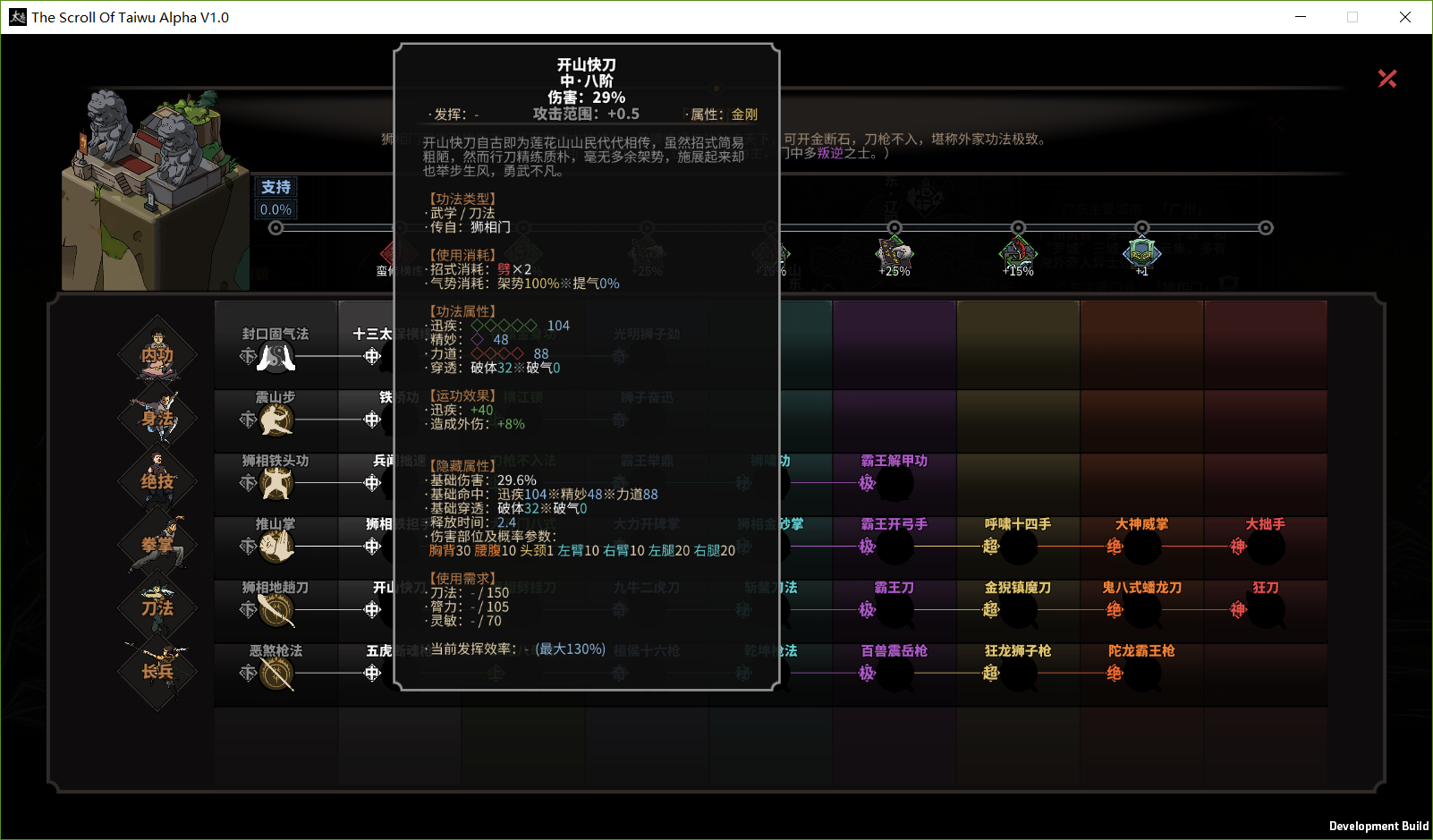Viewport: 1433px width, 840px height.
Task: Click the 中 tier badge in 五虎 row
Action: [x=372, y=674]
